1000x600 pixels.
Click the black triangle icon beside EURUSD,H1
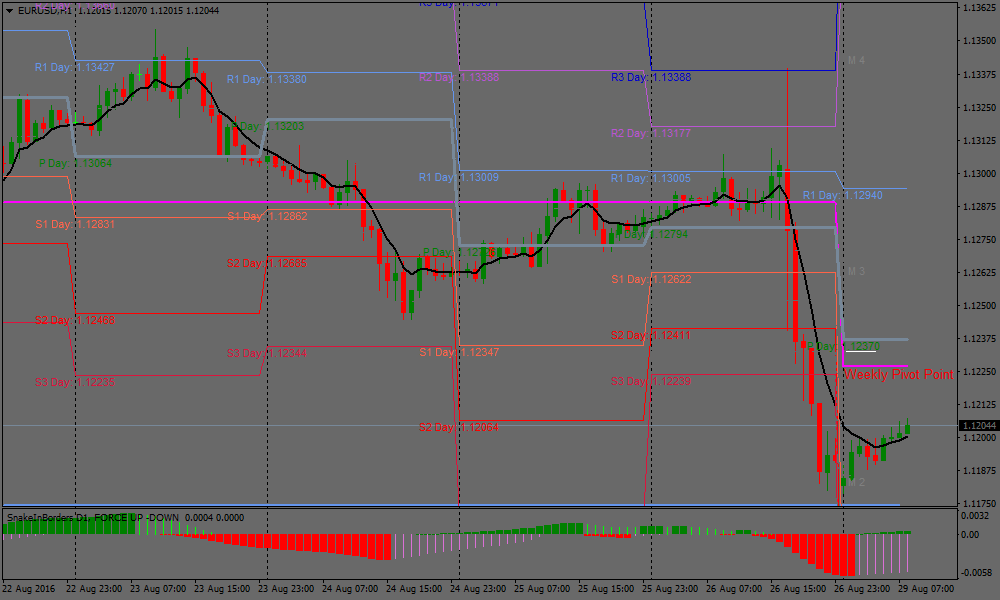pos(8,9)
